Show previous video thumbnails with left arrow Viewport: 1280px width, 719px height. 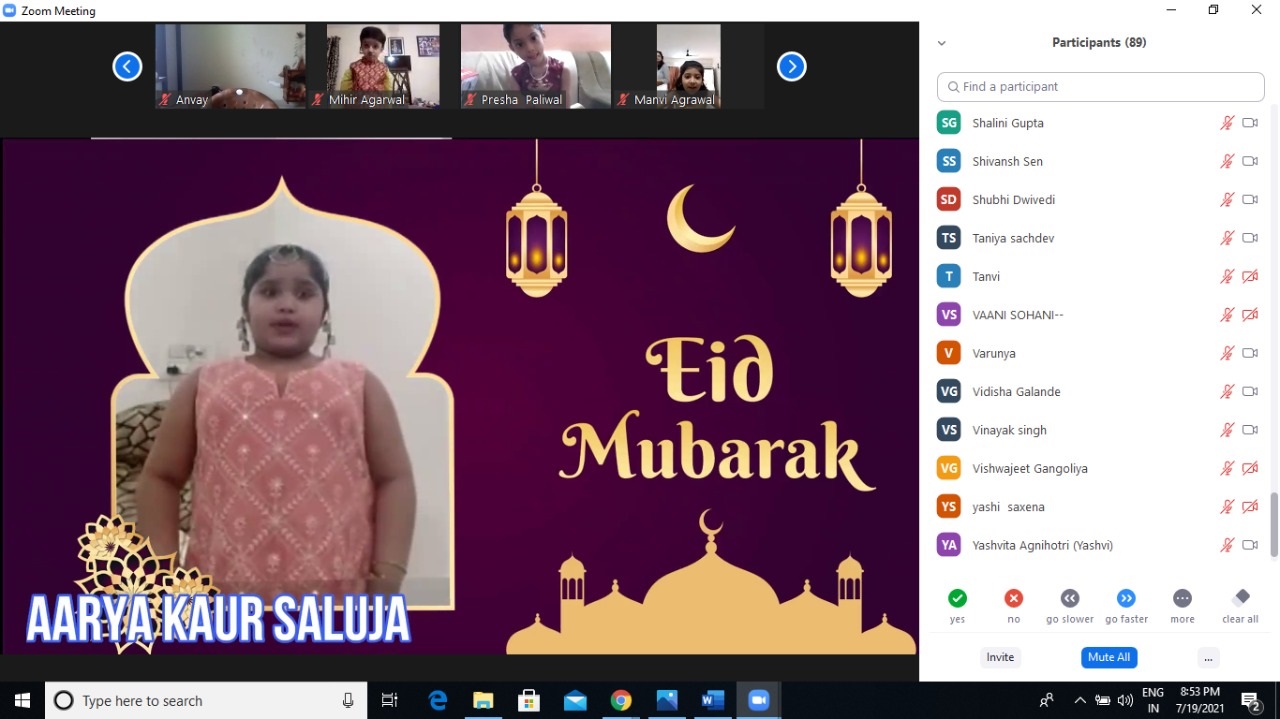[x=127, y=67]
